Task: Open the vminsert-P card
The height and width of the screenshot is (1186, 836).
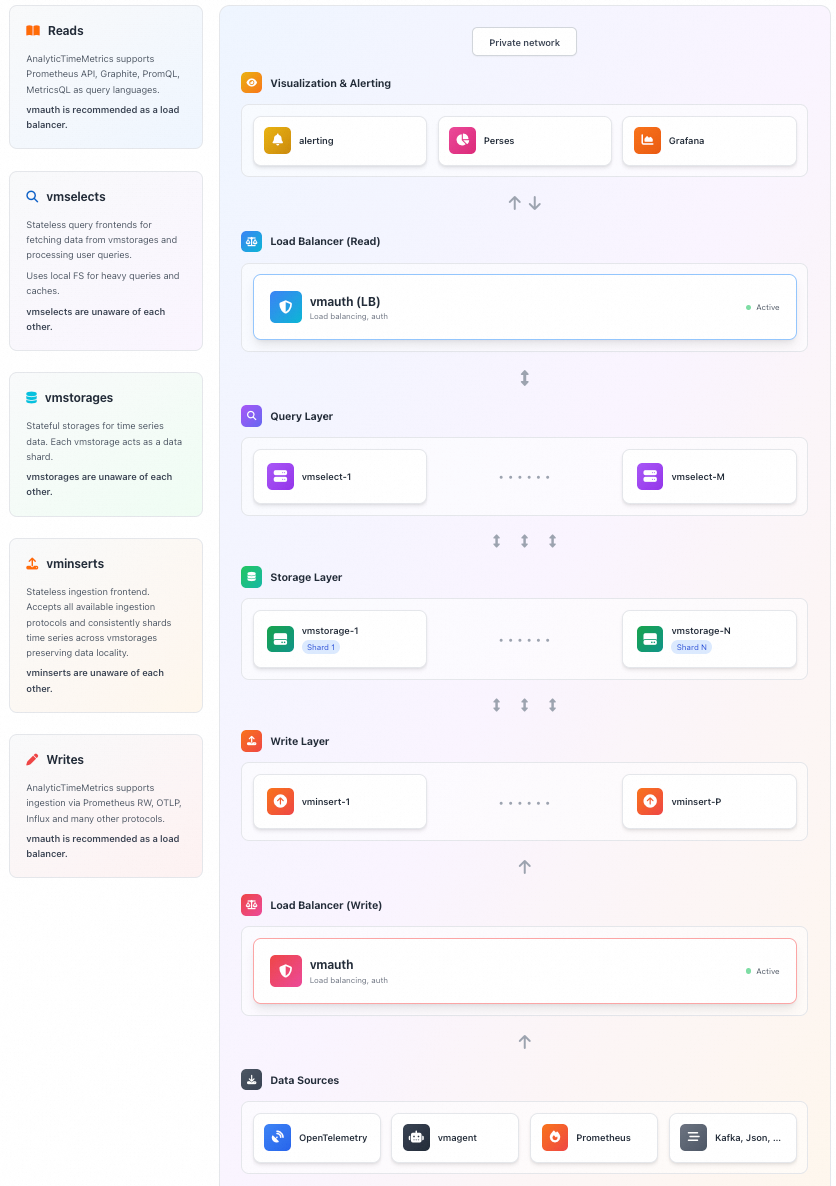Action: coord(709,802)
